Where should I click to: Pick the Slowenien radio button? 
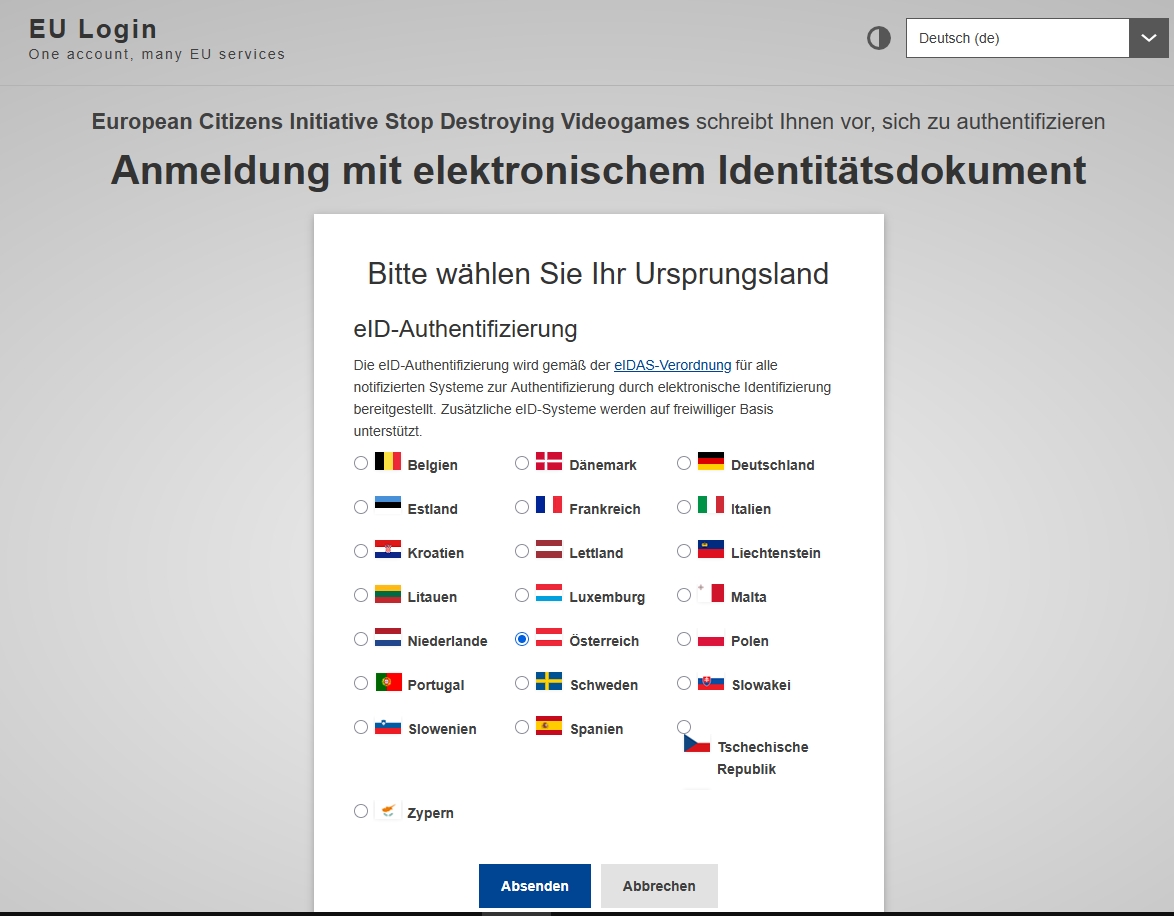361,727
